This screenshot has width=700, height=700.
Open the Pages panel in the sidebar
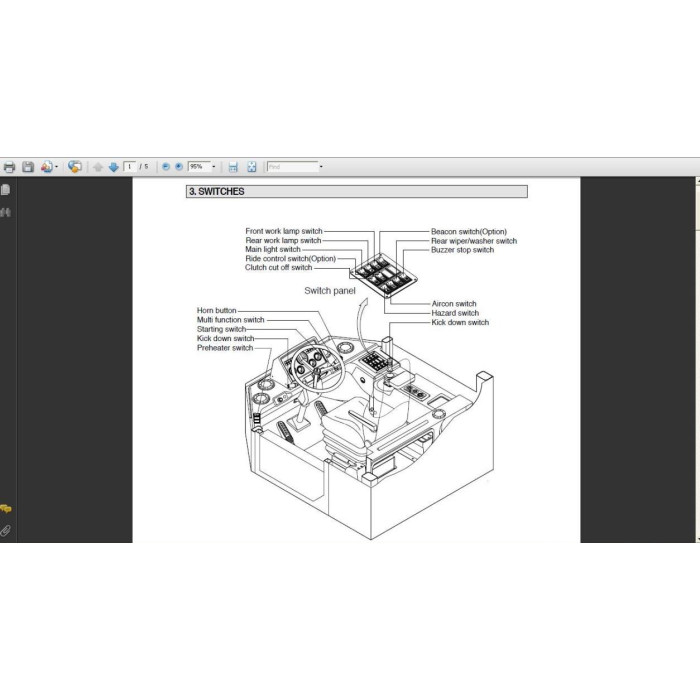[5, 190]
